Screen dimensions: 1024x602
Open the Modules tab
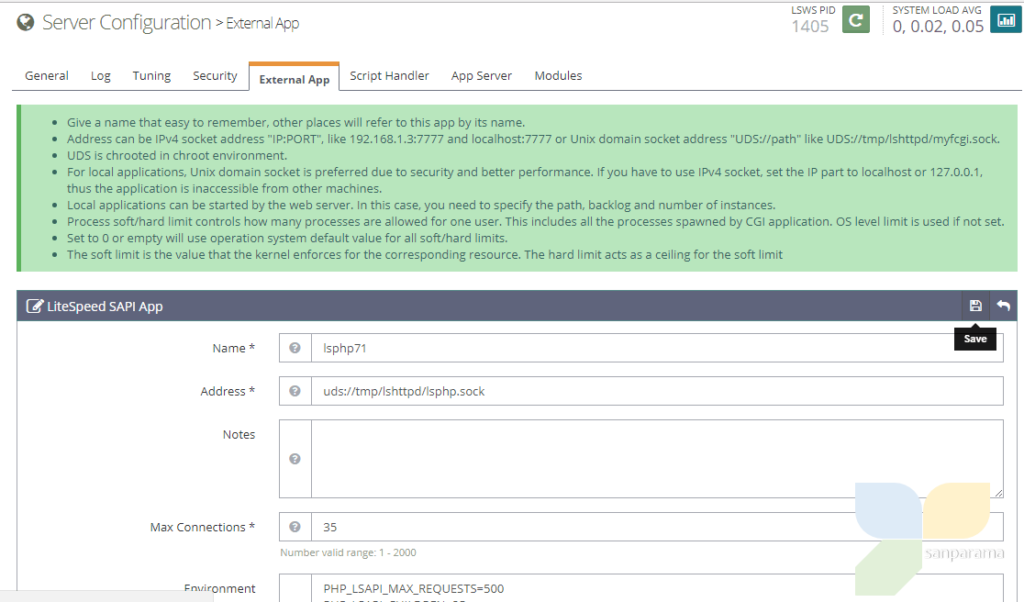[x=558, y=76]
